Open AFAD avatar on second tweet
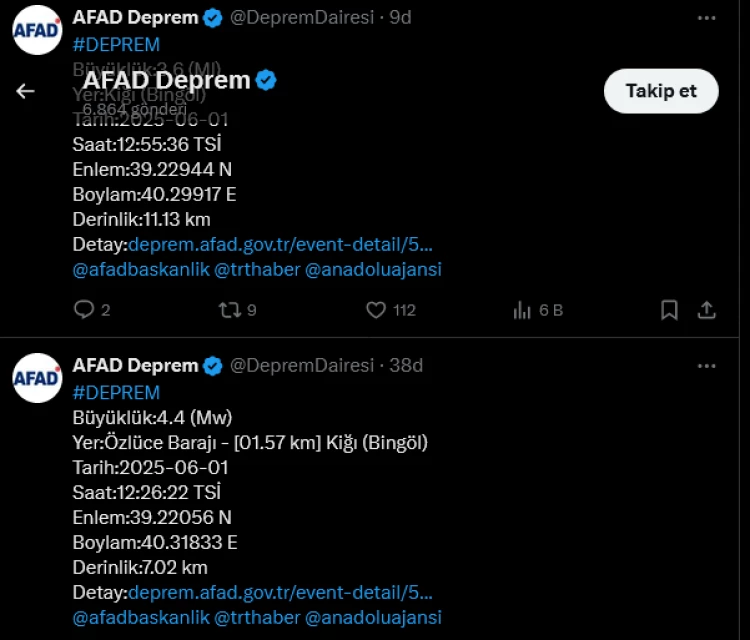 pos(37,378)
